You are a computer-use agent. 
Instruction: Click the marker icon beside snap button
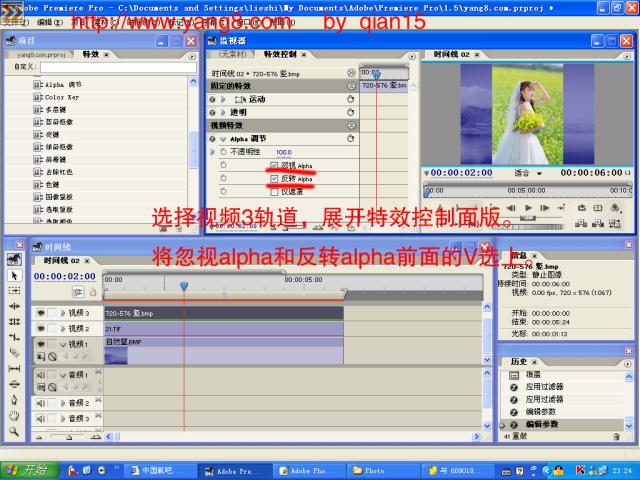click(x=93, y=292)
